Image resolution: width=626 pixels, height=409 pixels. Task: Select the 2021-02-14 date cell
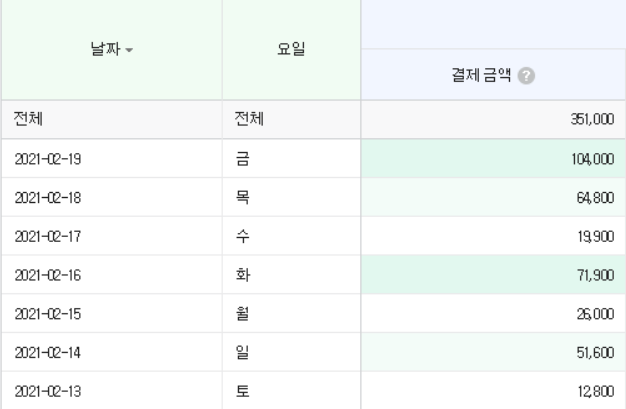pyautogui.click(x=112, y=352)
